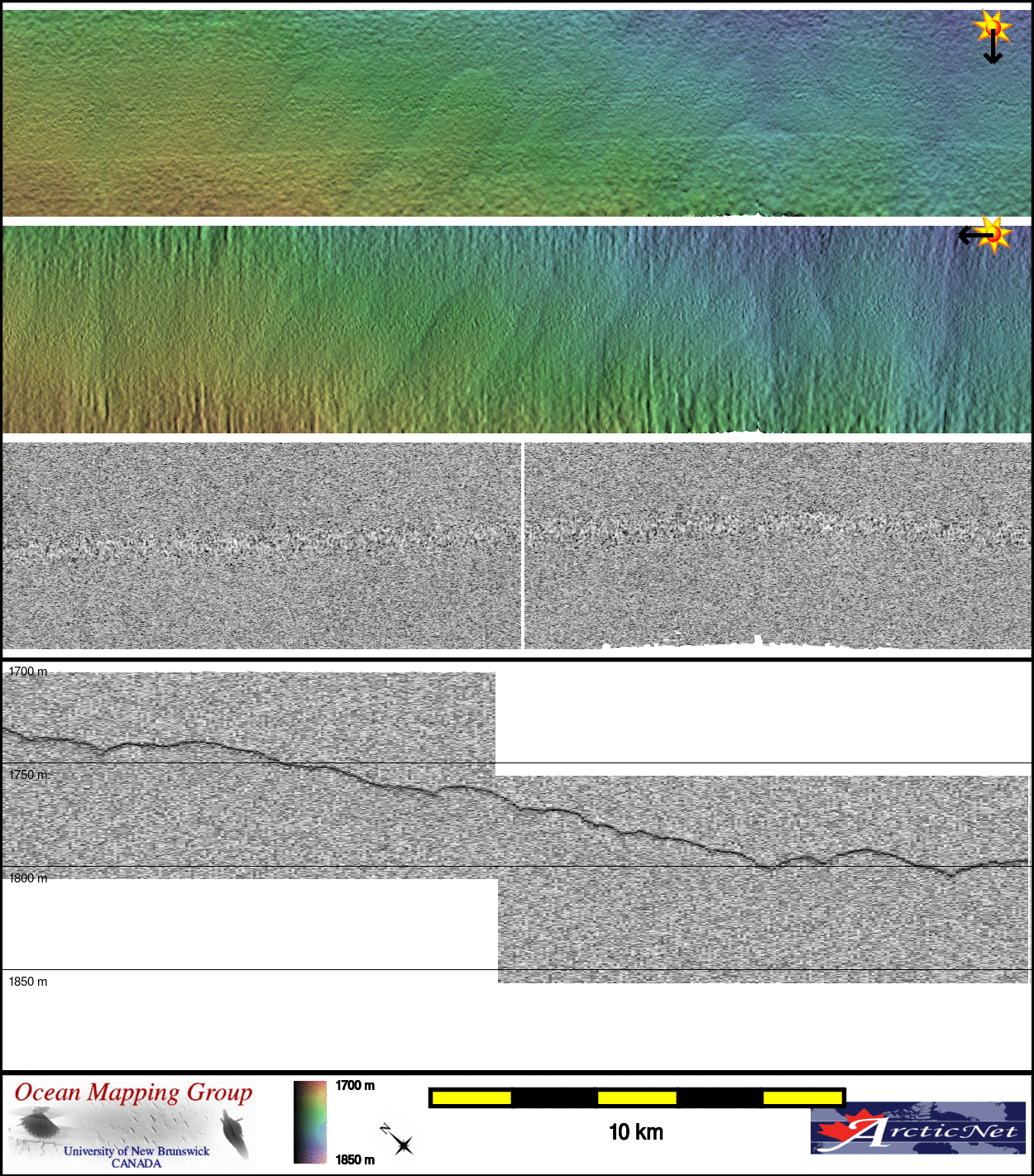The height and width of the screenshot is (1176, 1034).
Task: Click the 1850 m color legend label
Action: click(x=355, y=1159)
